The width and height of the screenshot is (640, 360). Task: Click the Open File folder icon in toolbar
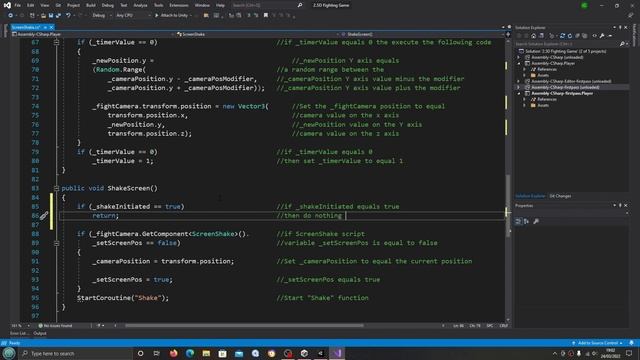click(43, 16)
